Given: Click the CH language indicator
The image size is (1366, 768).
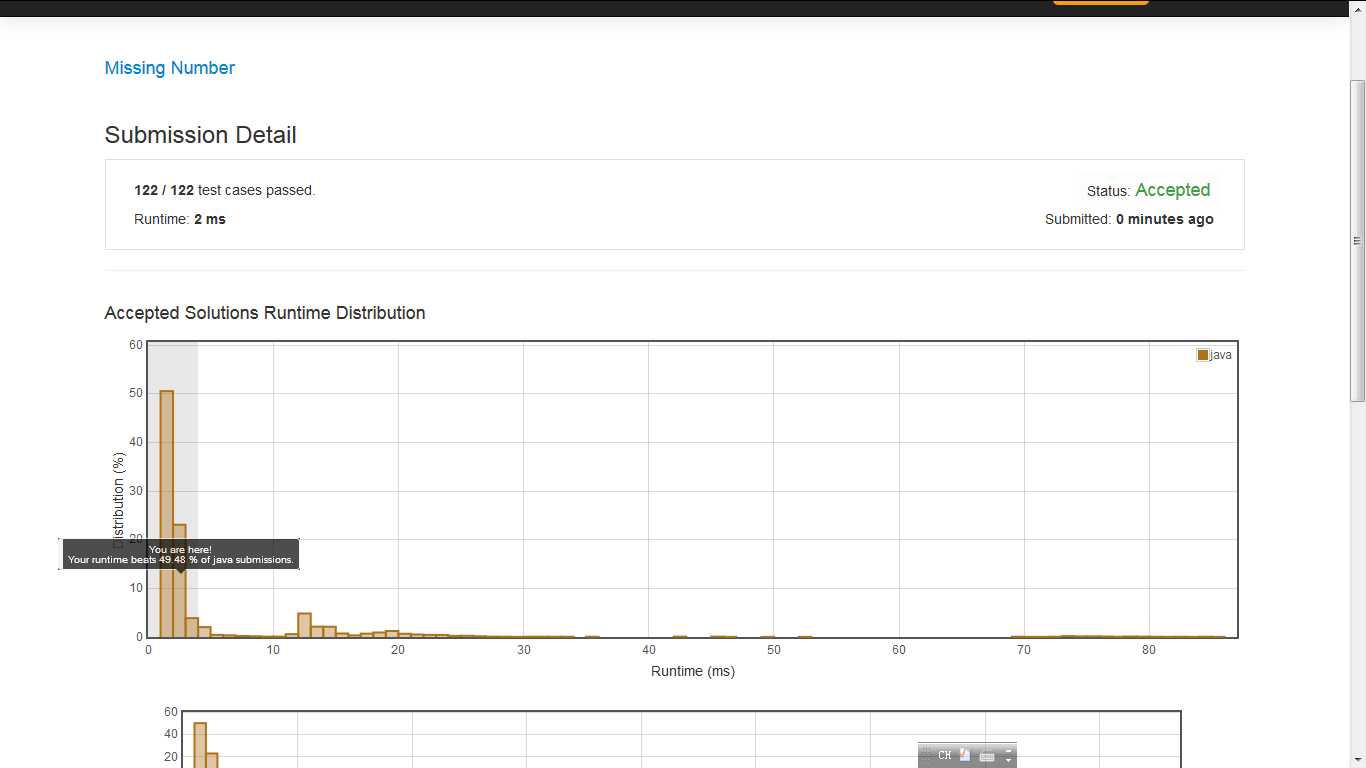Looking at the screenshot, I should click(944, 755).
